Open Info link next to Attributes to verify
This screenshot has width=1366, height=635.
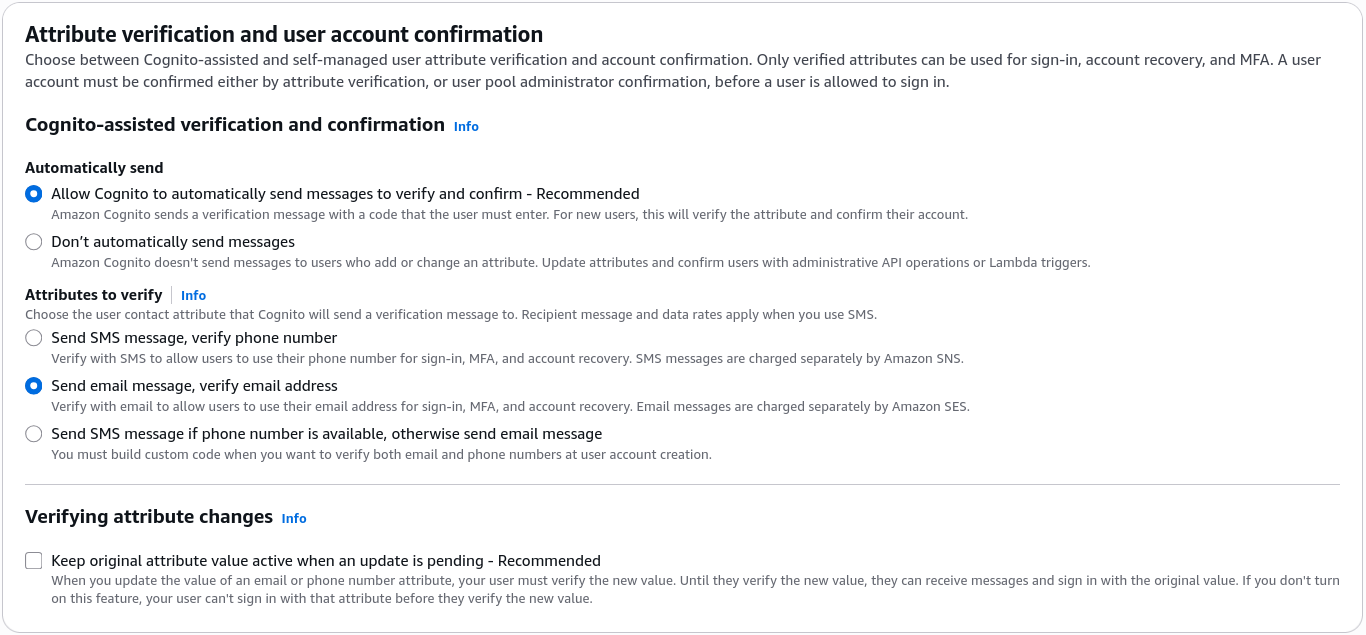tap(193, 296)
